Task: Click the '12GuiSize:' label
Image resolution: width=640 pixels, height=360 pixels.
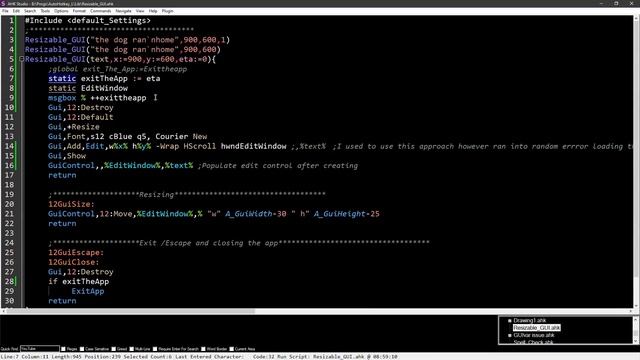Action: point(71,204)
